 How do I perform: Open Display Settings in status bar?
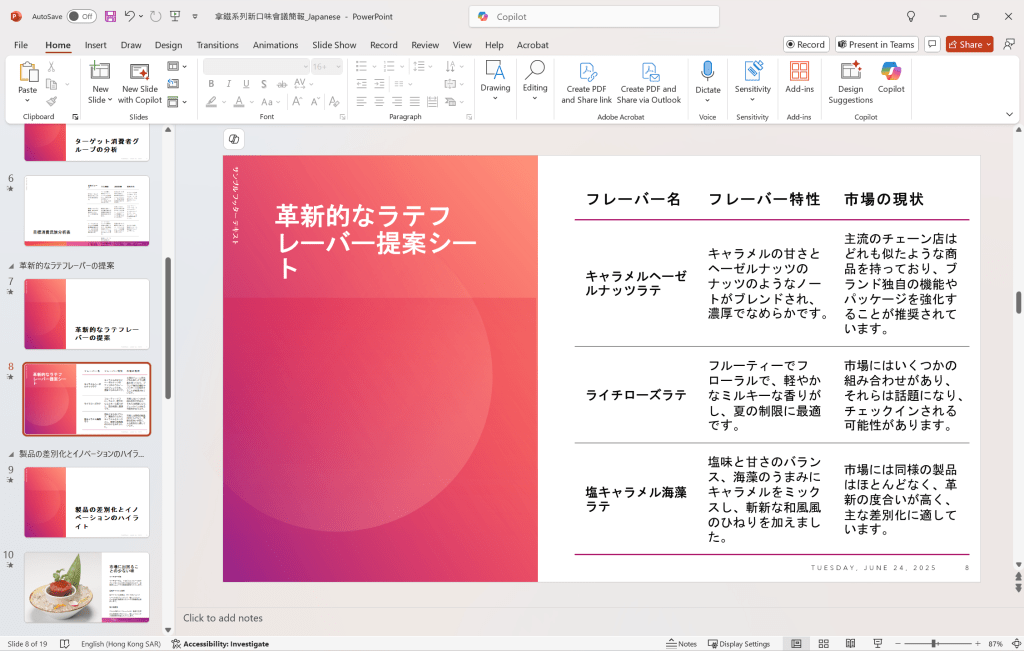(739, 644)
